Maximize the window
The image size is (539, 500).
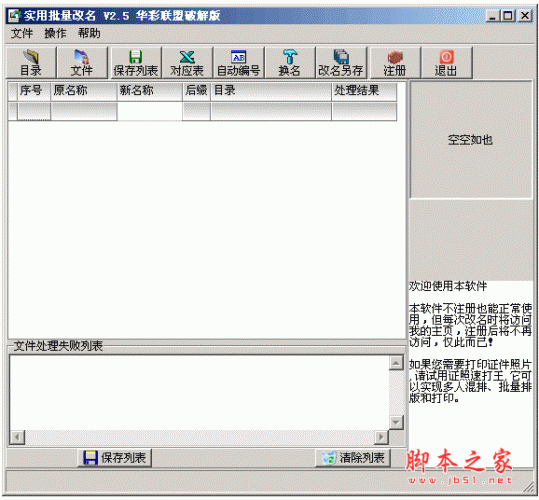pos(508,16)
